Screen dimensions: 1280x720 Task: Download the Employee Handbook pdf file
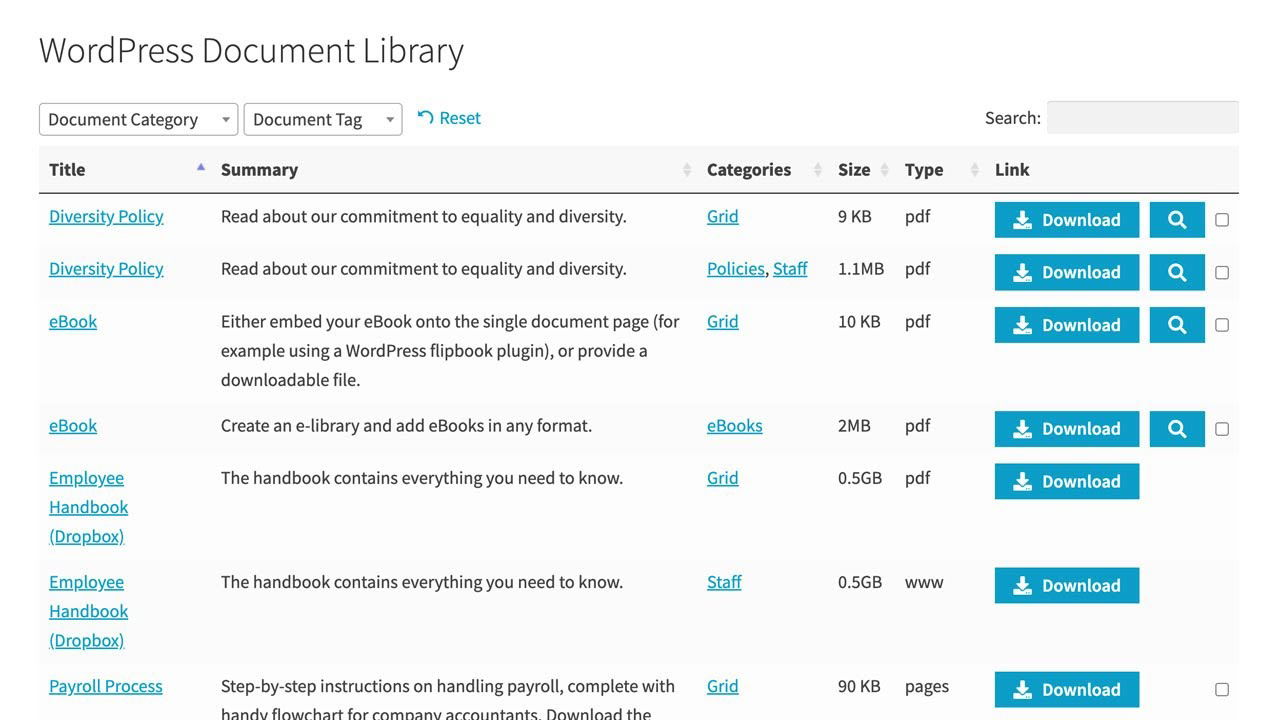tap(1066, 481)
